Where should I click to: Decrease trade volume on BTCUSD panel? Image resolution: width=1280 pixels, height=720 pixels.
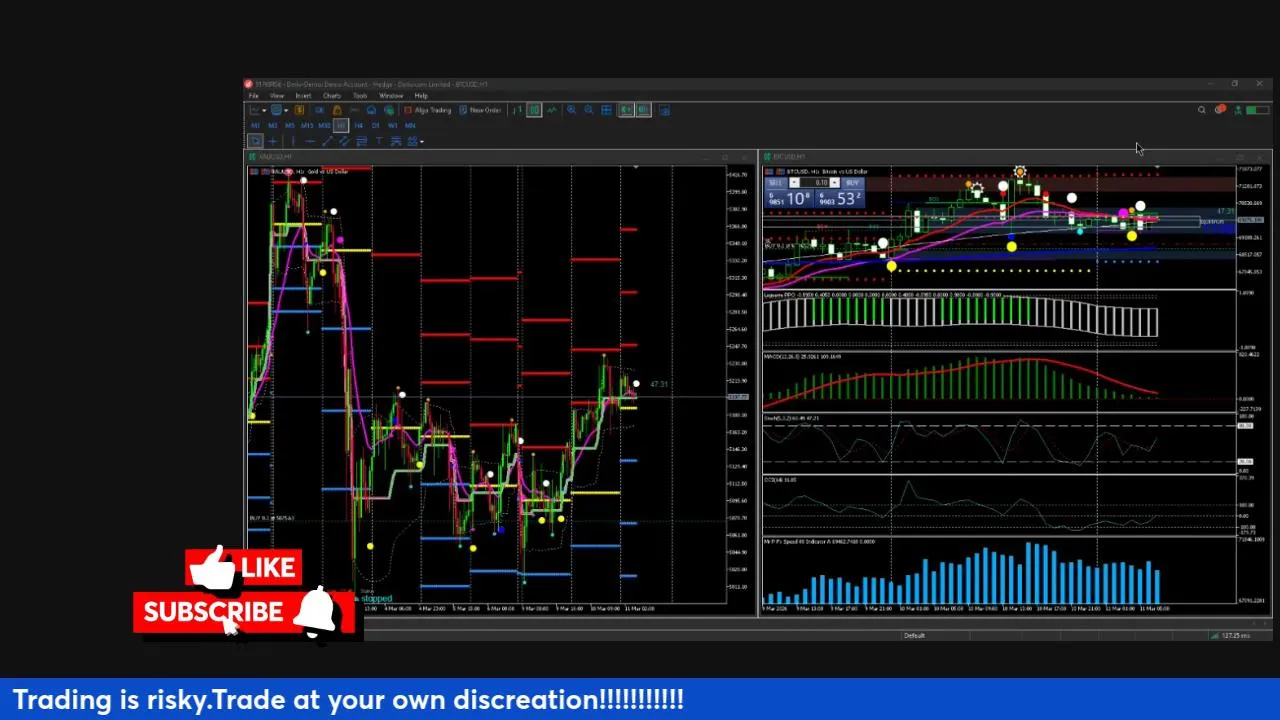(794, 183)
